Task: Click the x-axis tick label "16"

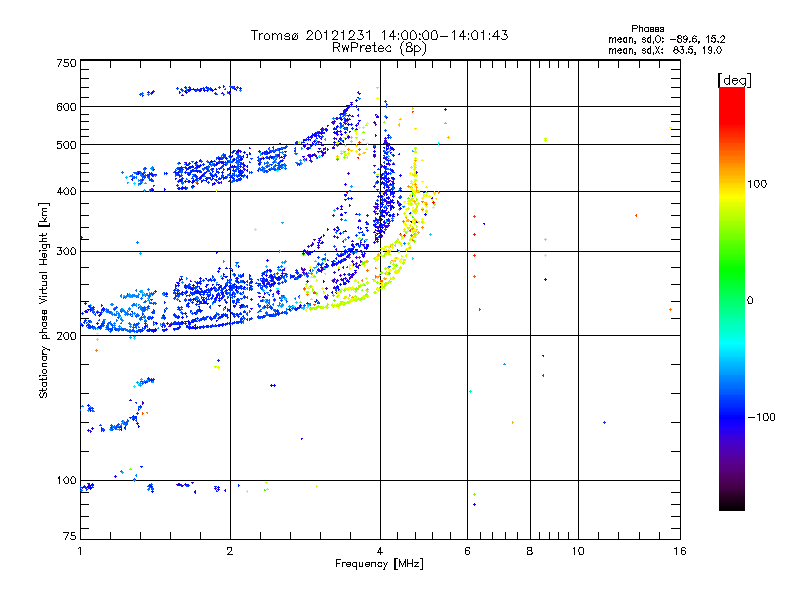Action: point(680,551)
